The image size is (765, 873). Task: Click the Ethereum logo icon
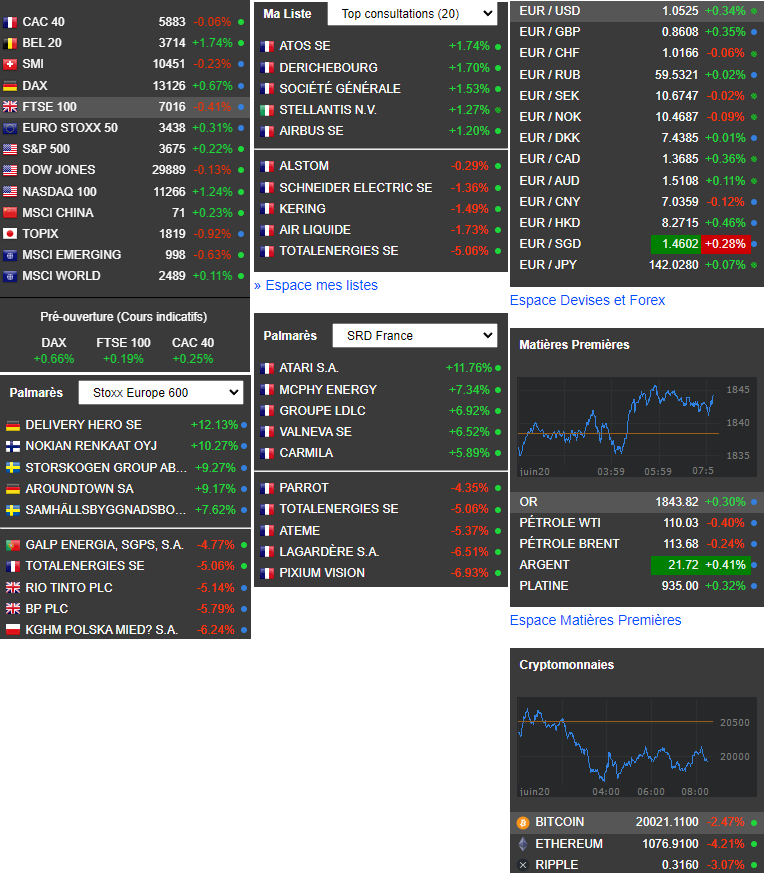(523, 844)
